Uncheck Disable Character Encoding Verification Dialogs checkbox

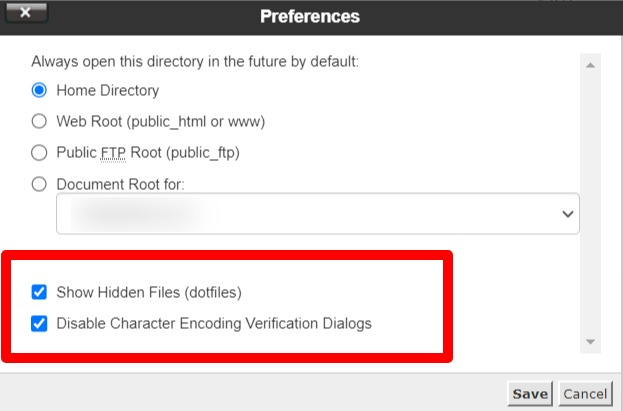pyautogui.click(x=40, y=324)
